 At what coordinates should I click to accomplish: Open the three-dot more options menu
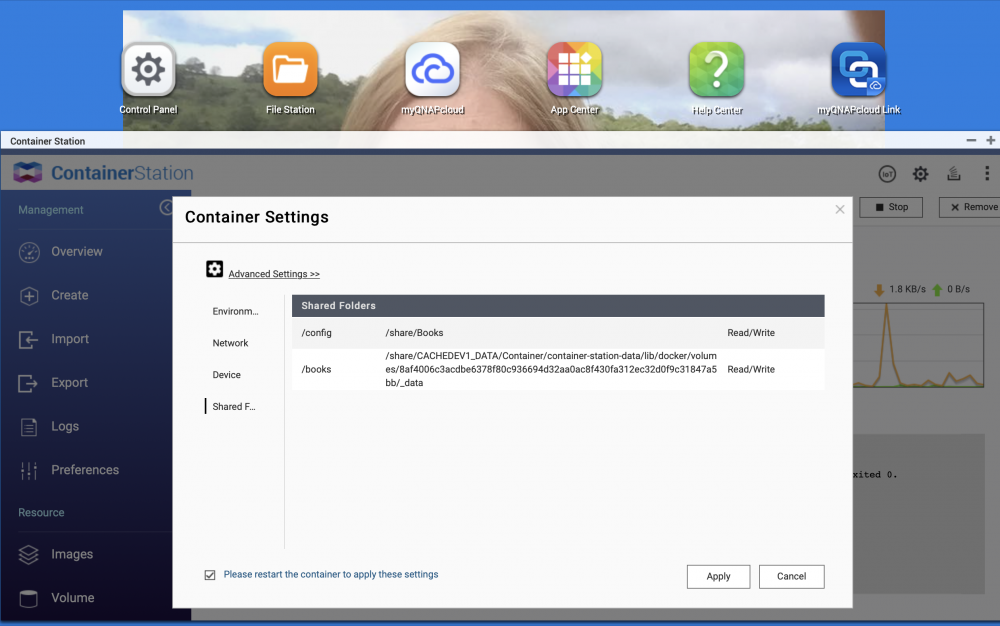(987, 173)
